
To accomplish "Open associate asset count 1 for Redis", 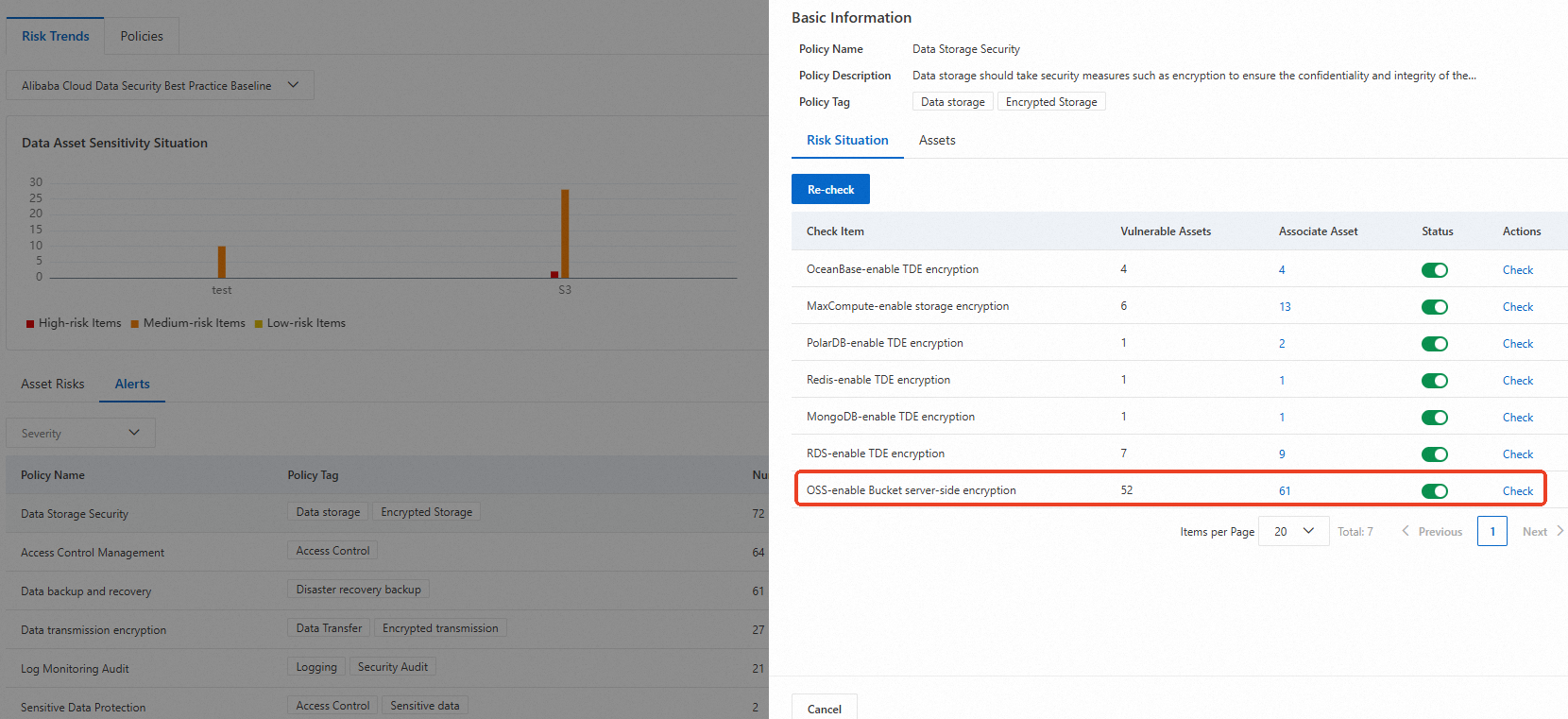I will pos(1282,381).
